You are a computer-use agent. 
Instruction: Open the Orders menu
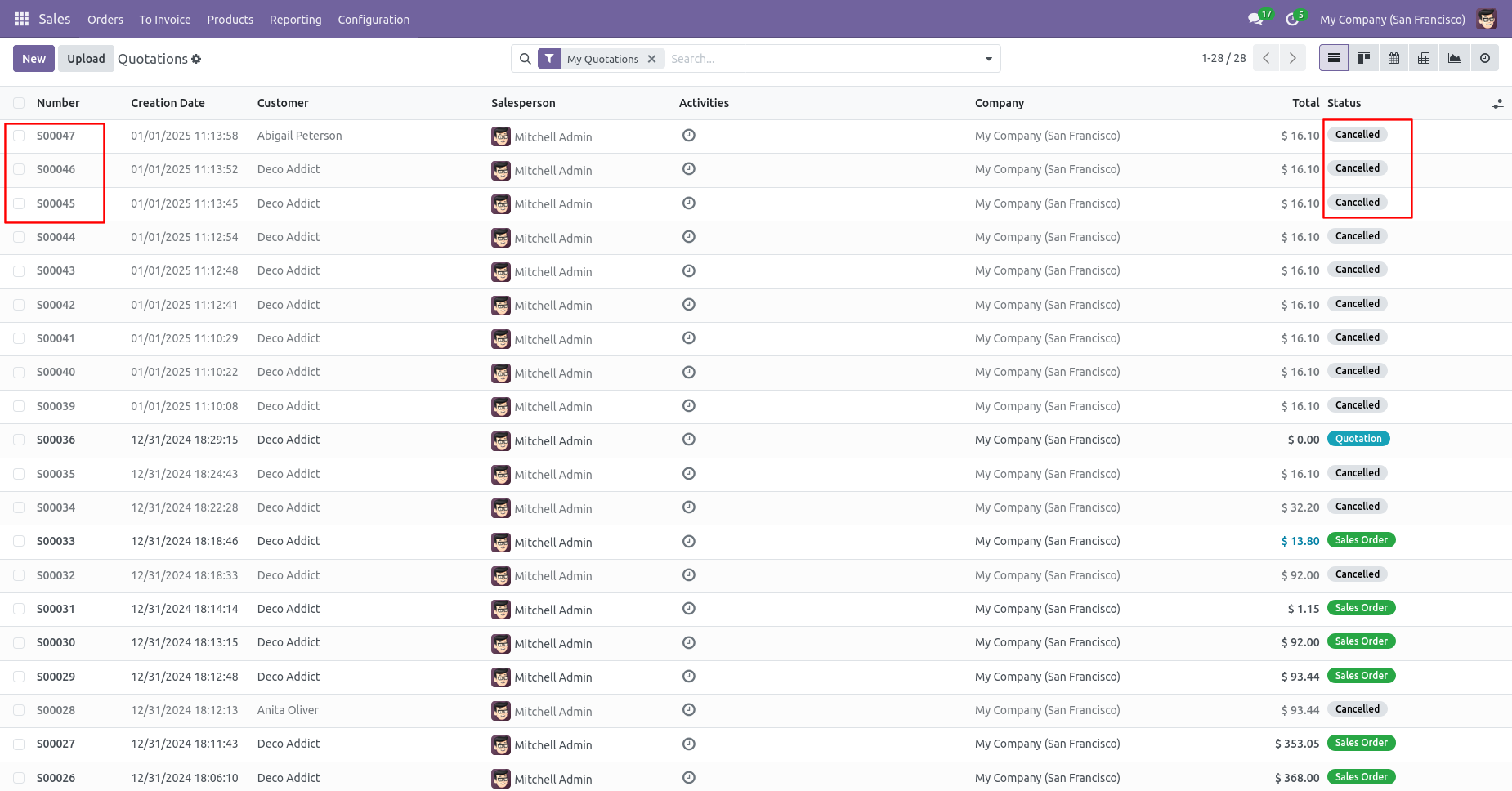click(x=105, y=20)
